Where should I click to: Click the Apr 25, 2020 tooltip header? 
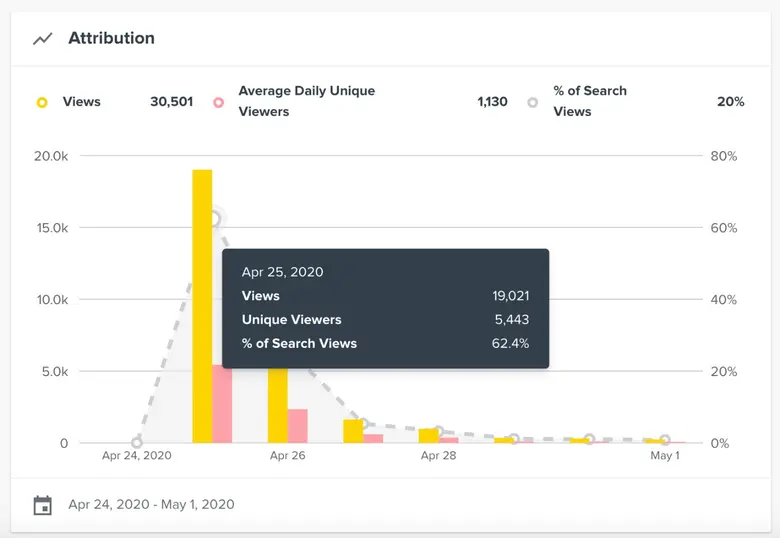click(x=282, y=272)
